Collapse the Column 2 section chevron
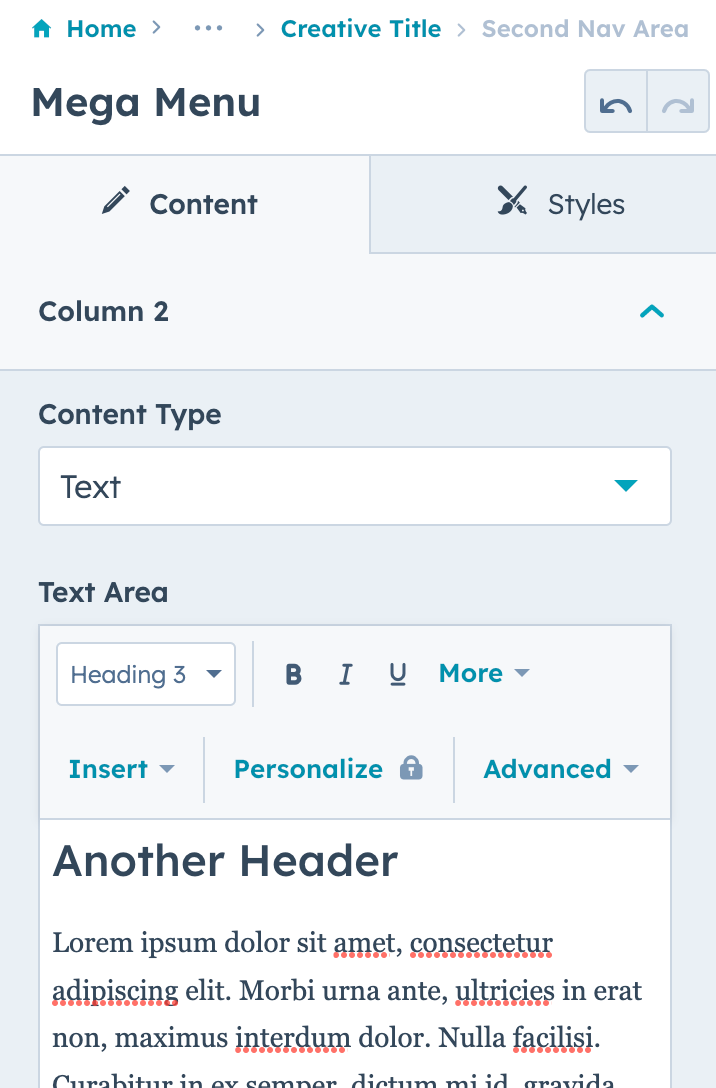The height and width of the screenshot is (1088, 716). pos(651,311)
